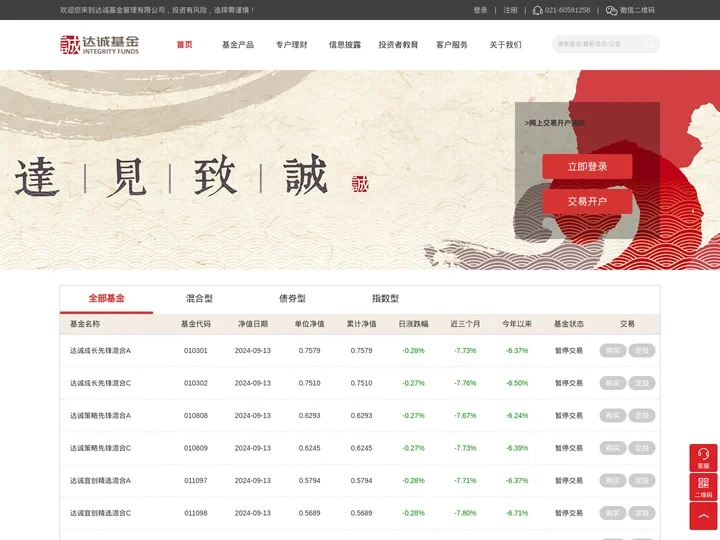Click the -7.80% three-month value
This screenshot has height=540, width=720.
click(465, 513)
